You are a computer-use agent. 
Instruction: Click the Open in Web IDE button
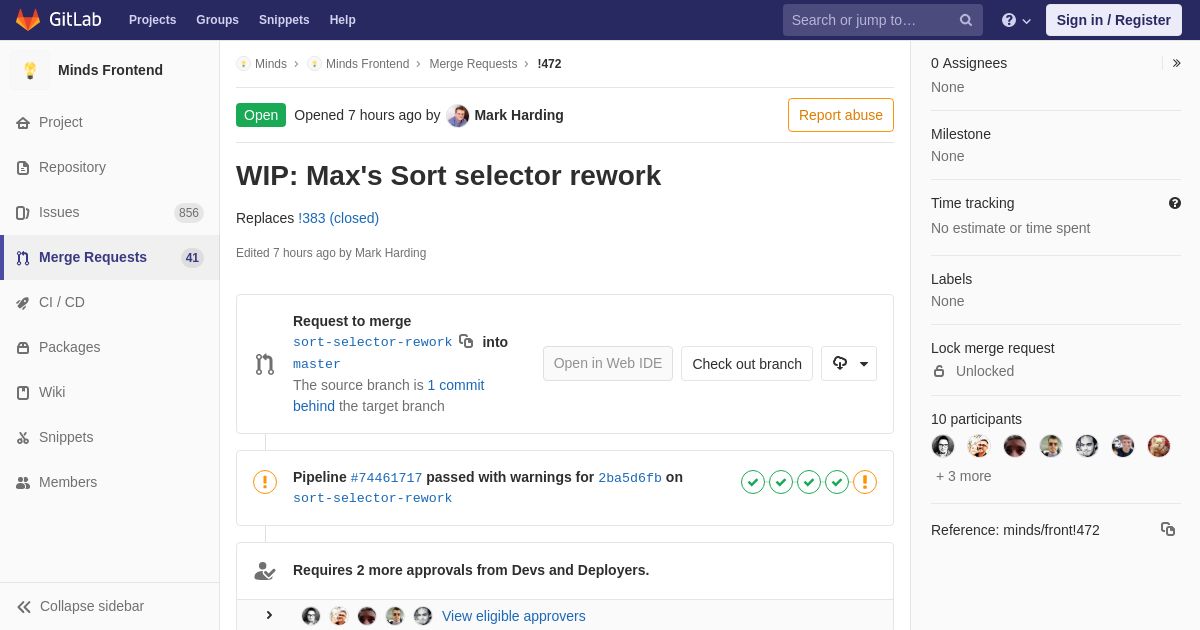[608, 364]
